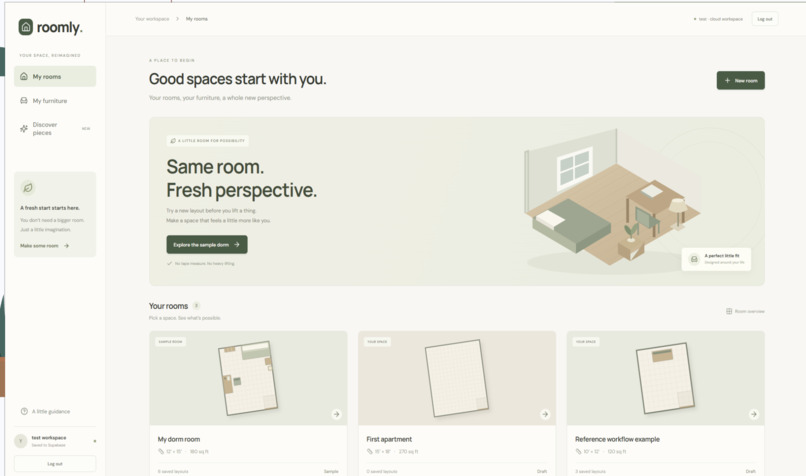Viewport: 806px width, 476px height.
Task: Click the rooms count badge beside Your rooms
Action: click(x=196, y=306)
